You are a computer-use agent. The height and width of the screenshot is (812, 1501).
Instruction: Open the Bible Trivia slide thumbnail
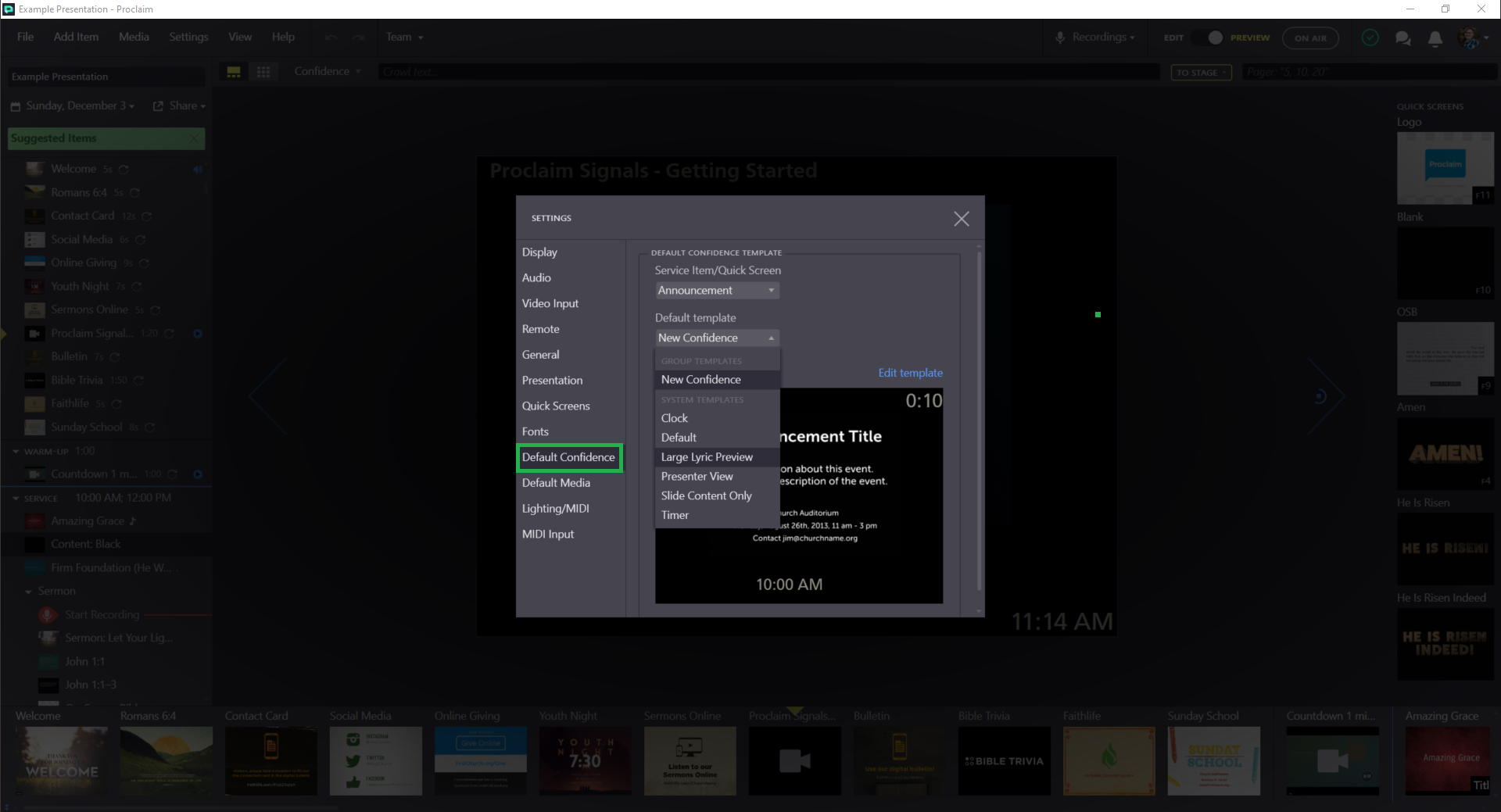[x=1004, y=761]
